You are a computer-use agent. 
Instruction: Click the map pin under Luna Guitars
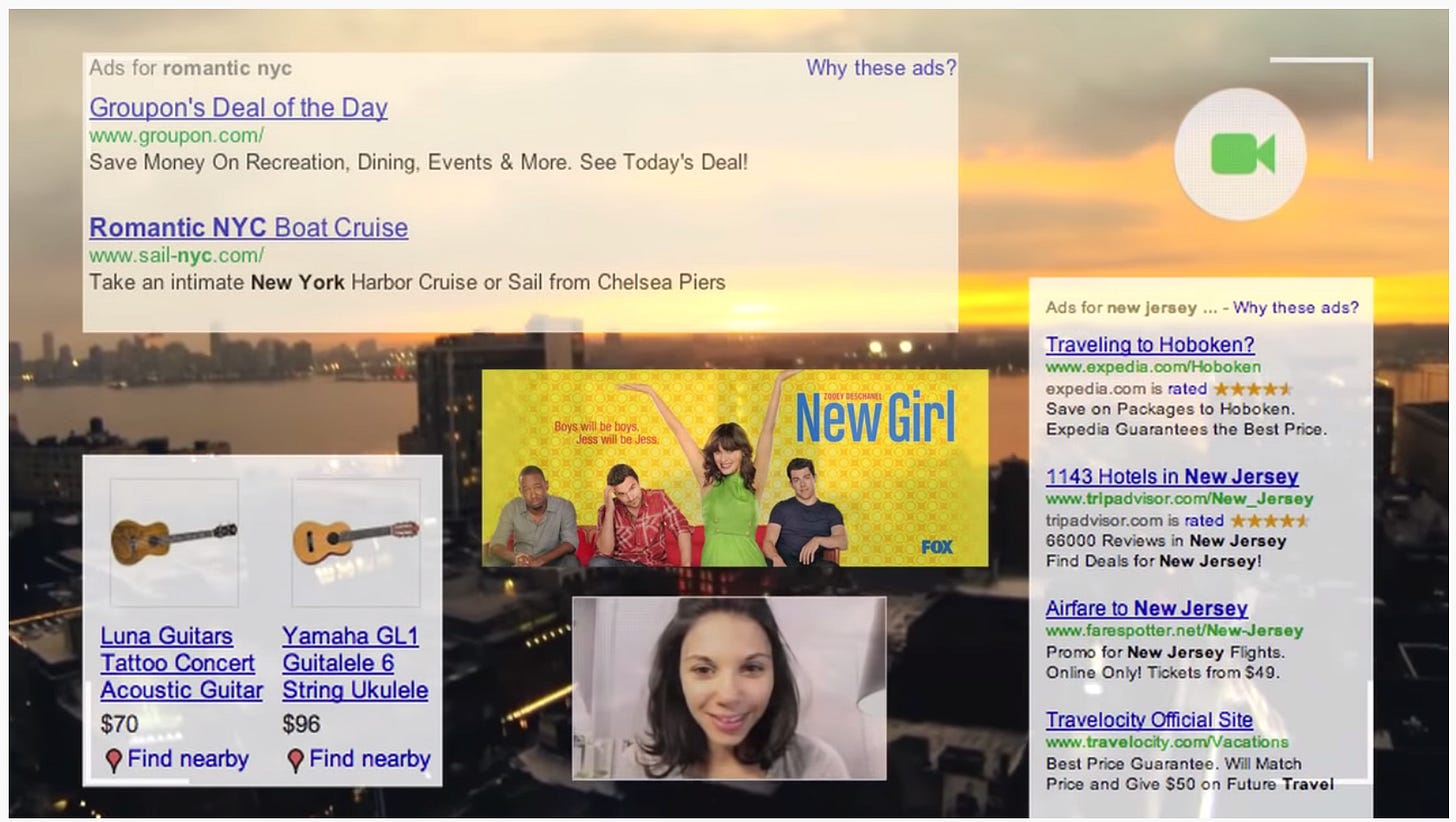tap(114, 761)
